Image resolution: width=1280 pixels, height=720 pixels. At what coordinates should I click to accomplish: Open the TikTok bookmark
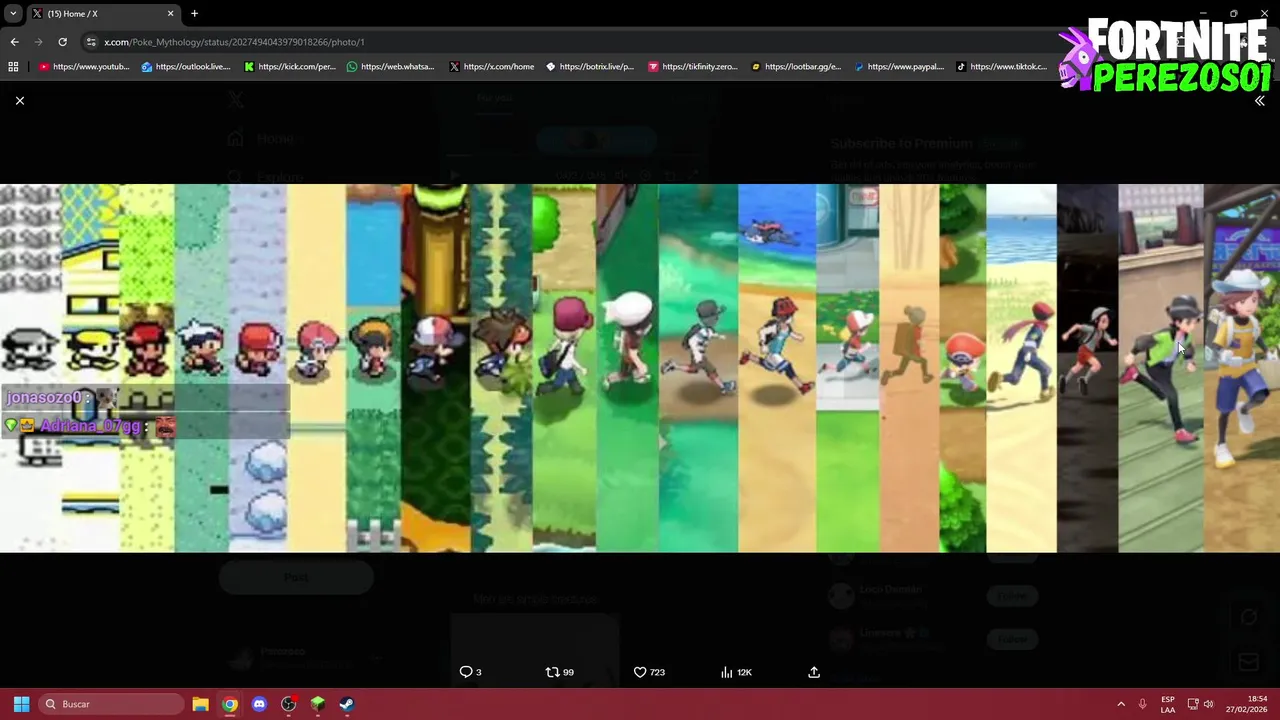[x=1001, y=67]
